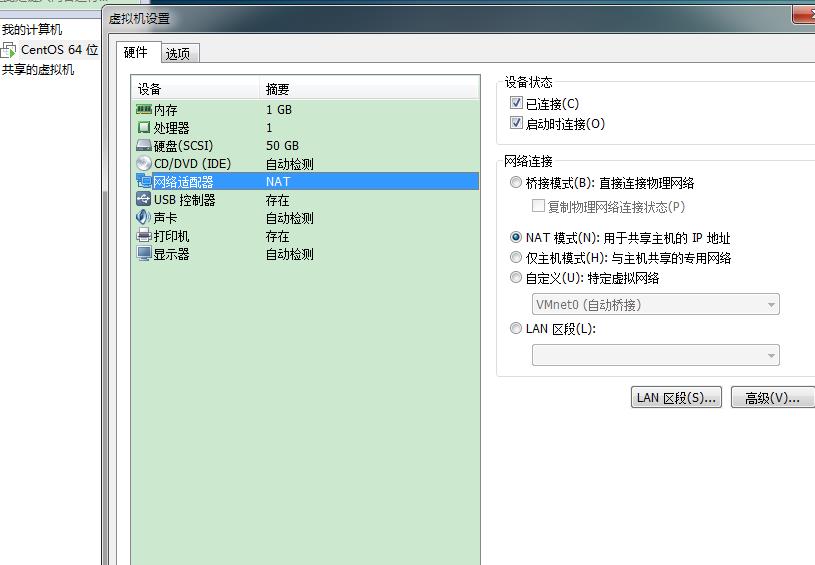The height and width of the screenshot is (565, 815).
Task: Click the printer (打印机) icon
Action: point(143,235)
